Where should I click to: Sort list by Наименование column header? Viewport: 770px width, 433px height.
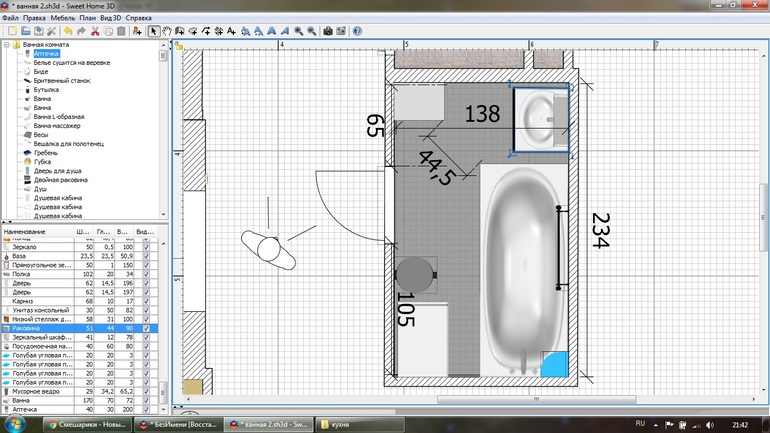click(x=35, y=231)
